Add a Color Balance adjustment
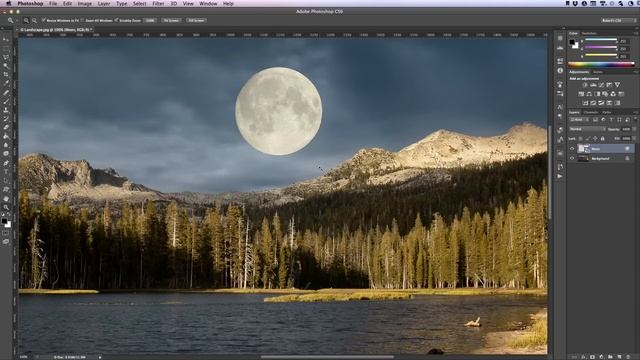This screenshot has height=360, width=640. click(x=589, y=94)
